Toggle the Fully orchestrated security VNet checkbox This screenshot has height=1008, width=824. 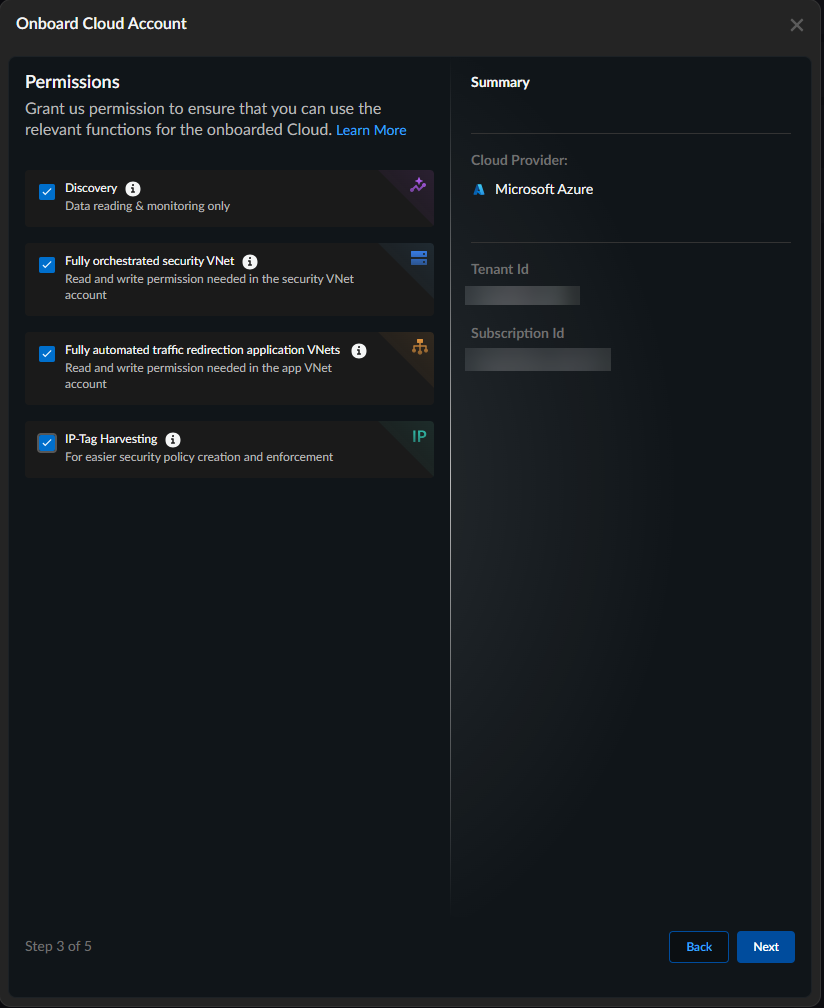coord(47,265)
